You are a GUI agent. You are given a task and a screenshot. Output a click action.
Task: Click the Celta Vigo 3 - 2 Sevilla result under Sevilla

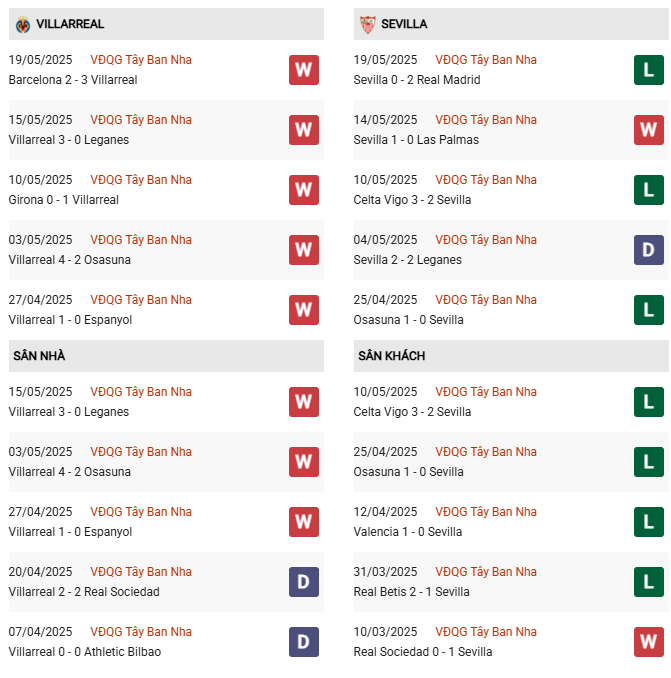[412, 200]
